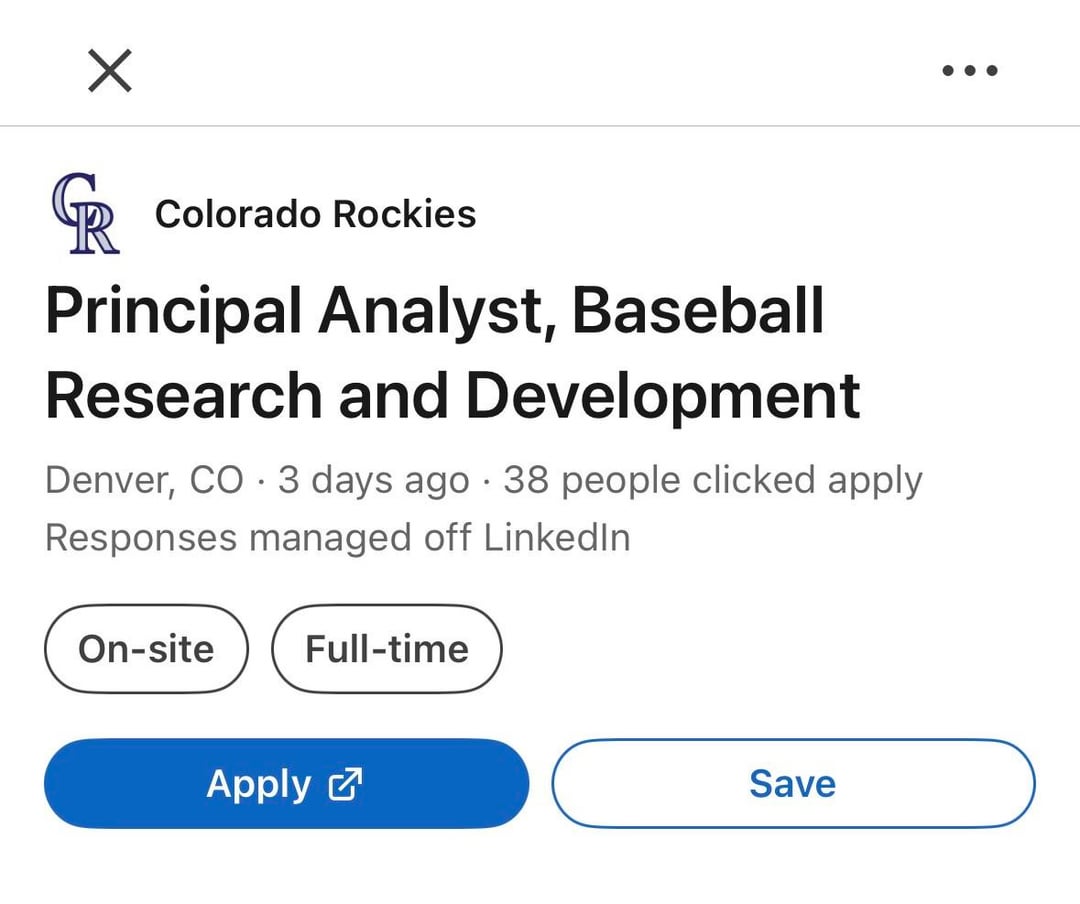
Task: Click the word 'Development' in the heading
Action: 662,395
